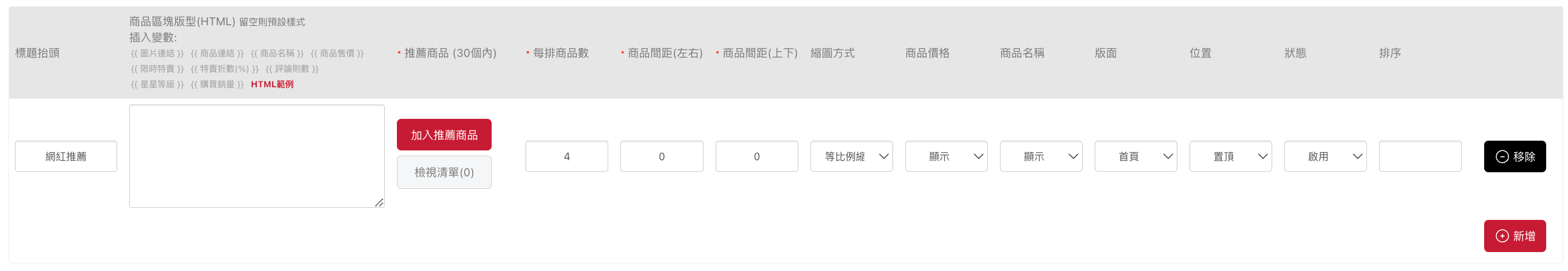Click the 網紅推薦 title input field
The width and height of the screenshot is (1568, 271).
[65, 157]
